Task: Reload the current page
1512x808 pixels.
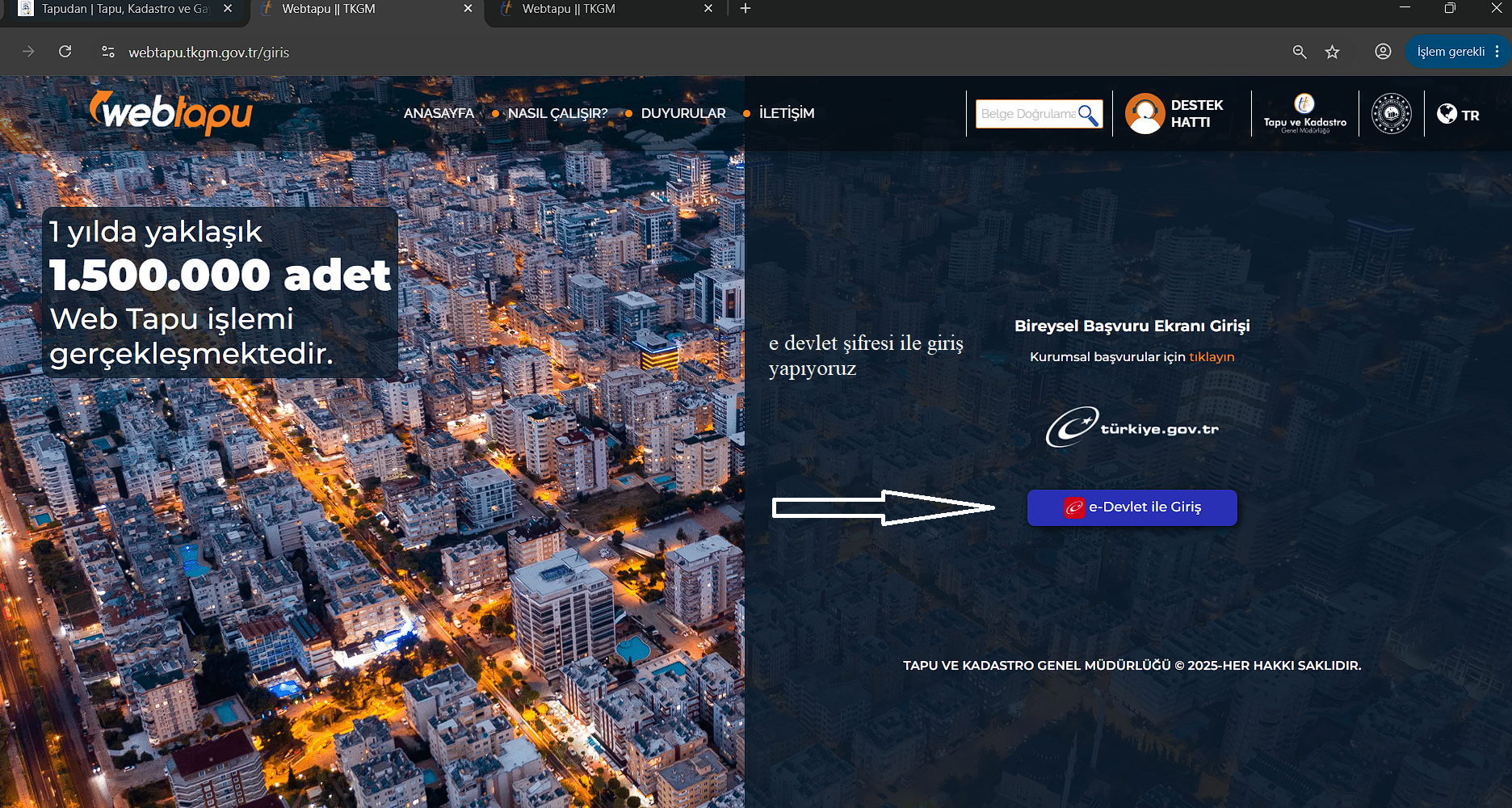Action: coord(65,52)
